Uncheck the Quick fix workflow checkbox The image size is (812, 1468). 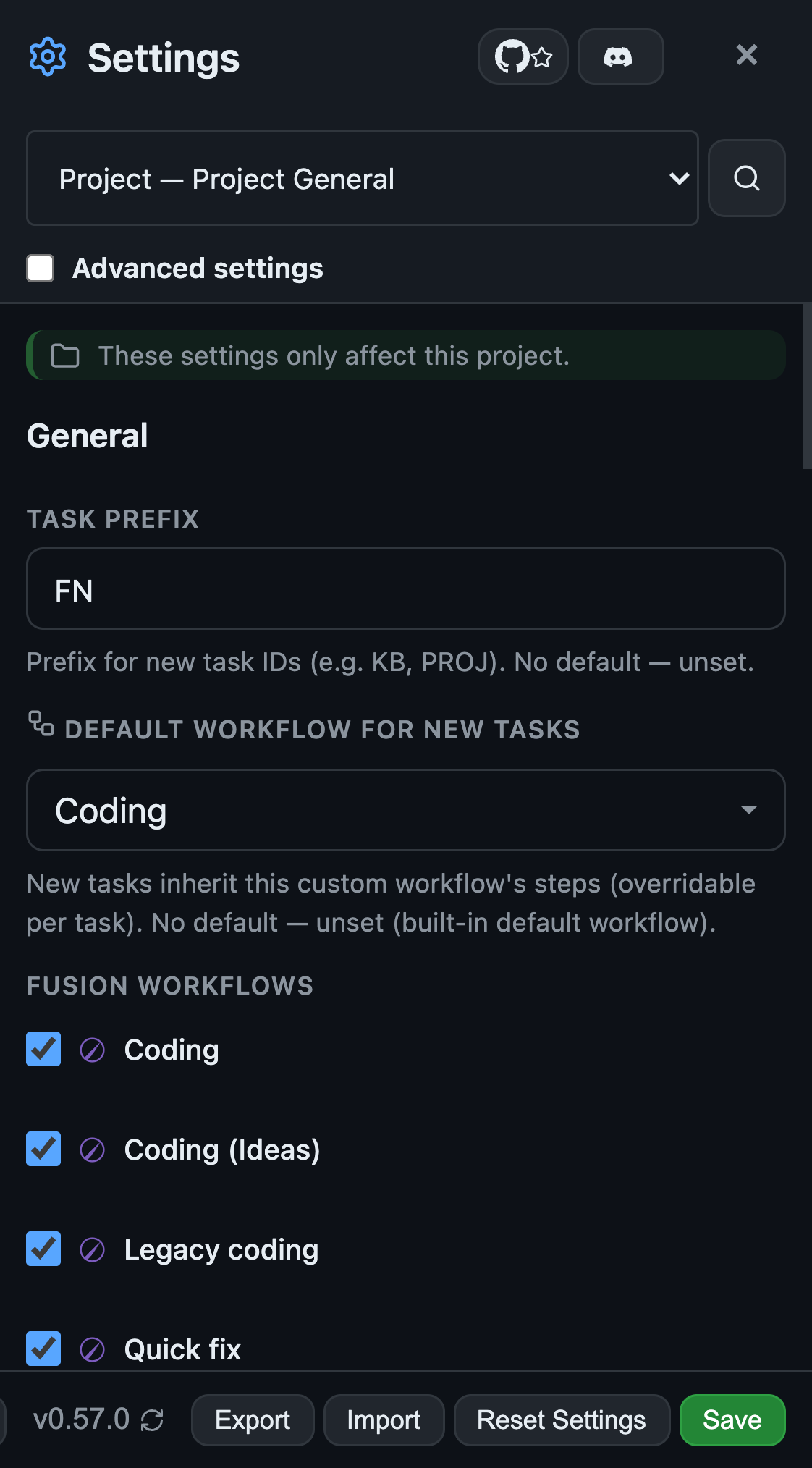coord(43,1349)
